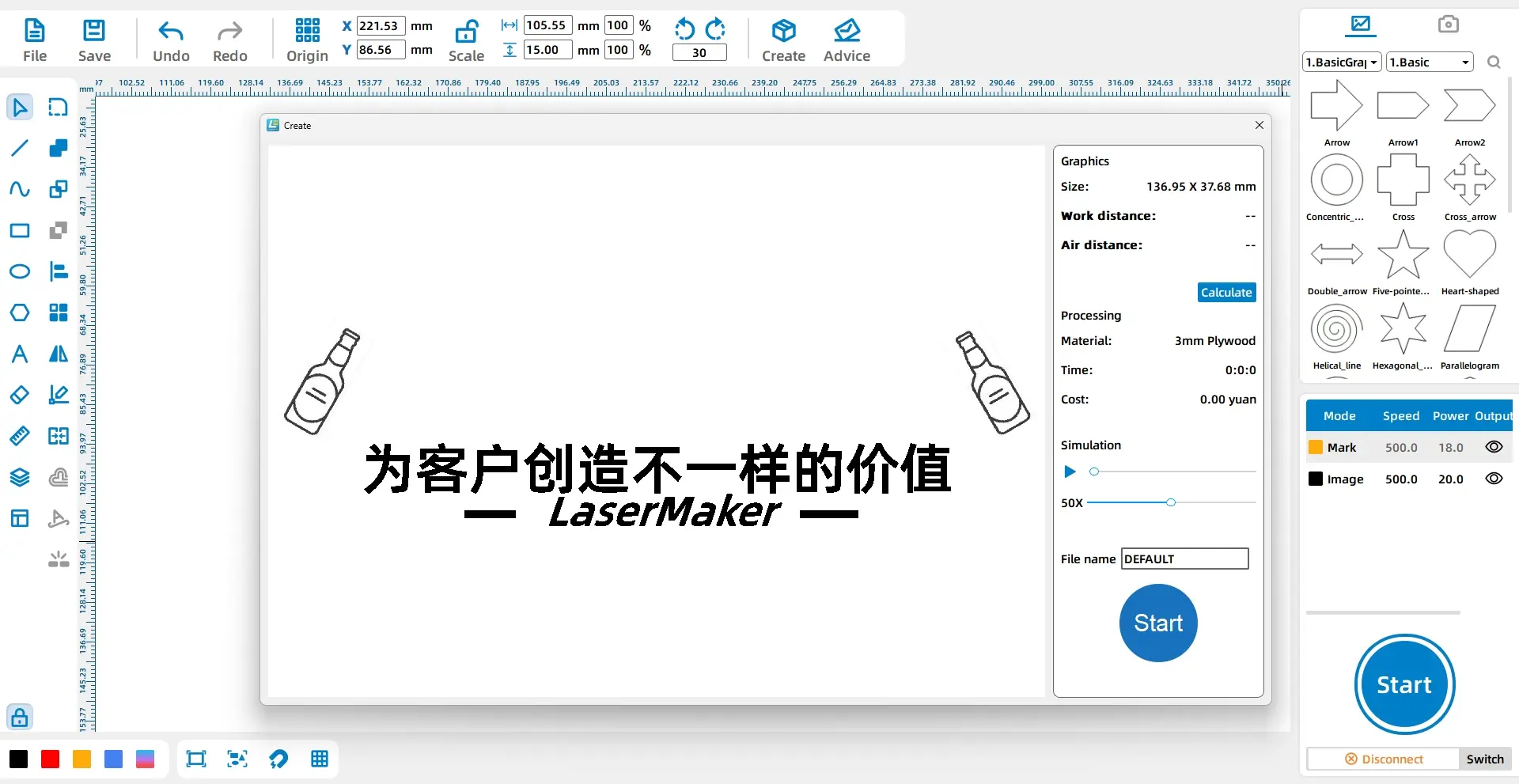Open the 1.BasicGraph library dropdown
The image size is (1519, 784).
click(x=1342, y=62)
